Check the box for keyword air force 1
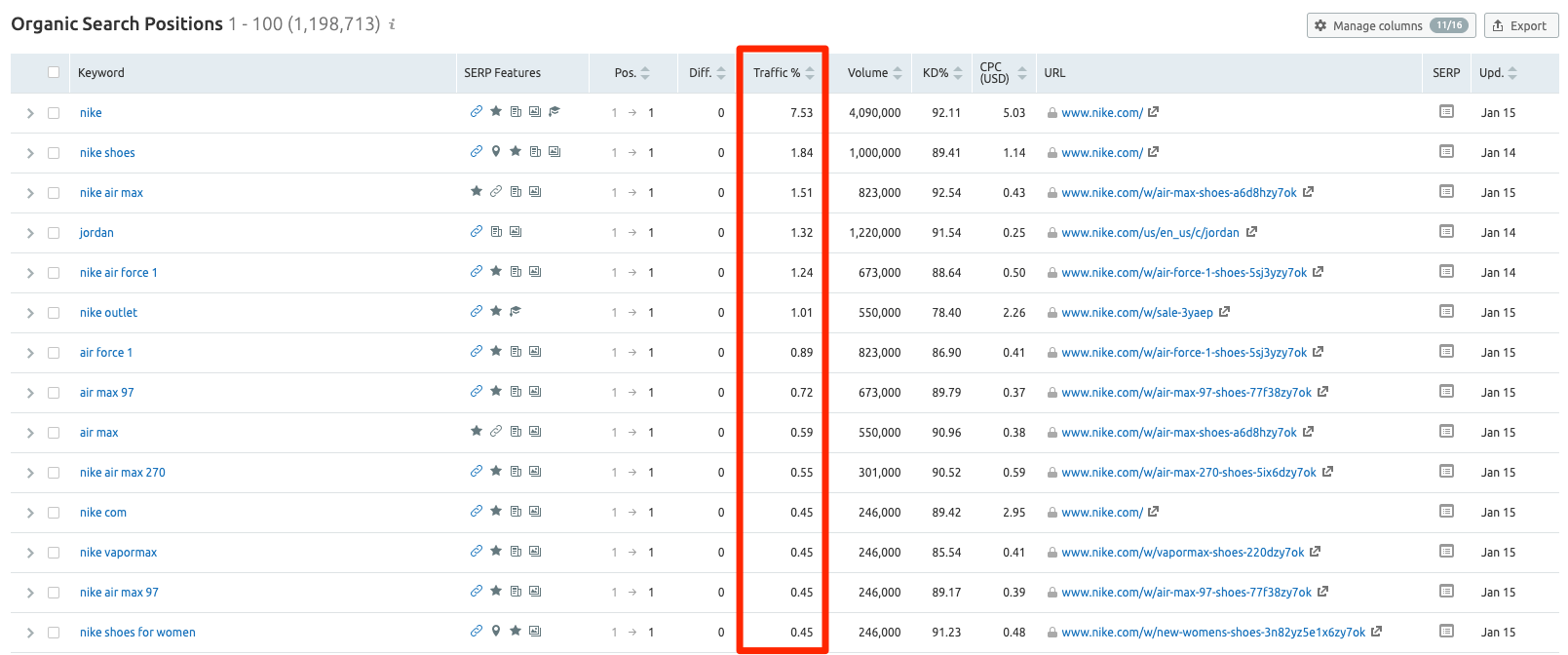The height and width of the screenshot is (655, 1568). click(54, 353)
